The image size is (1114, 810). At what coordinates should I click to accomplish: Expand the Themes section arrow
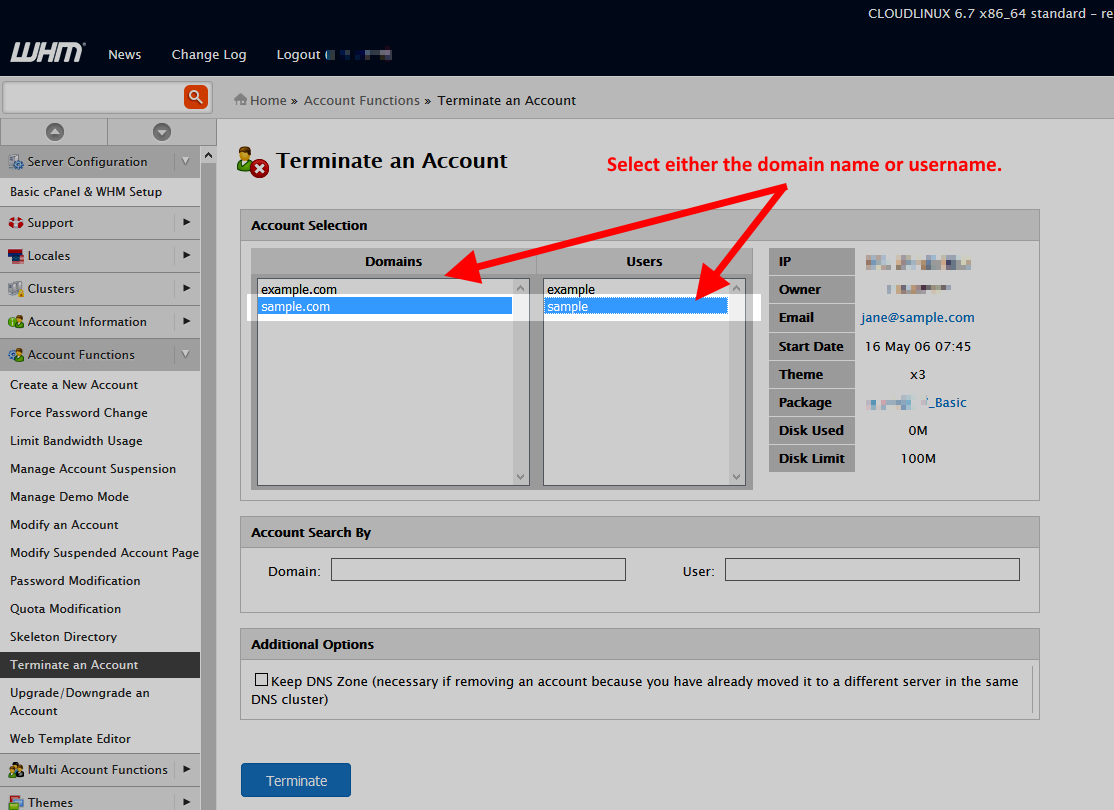[x=186, y=801]
